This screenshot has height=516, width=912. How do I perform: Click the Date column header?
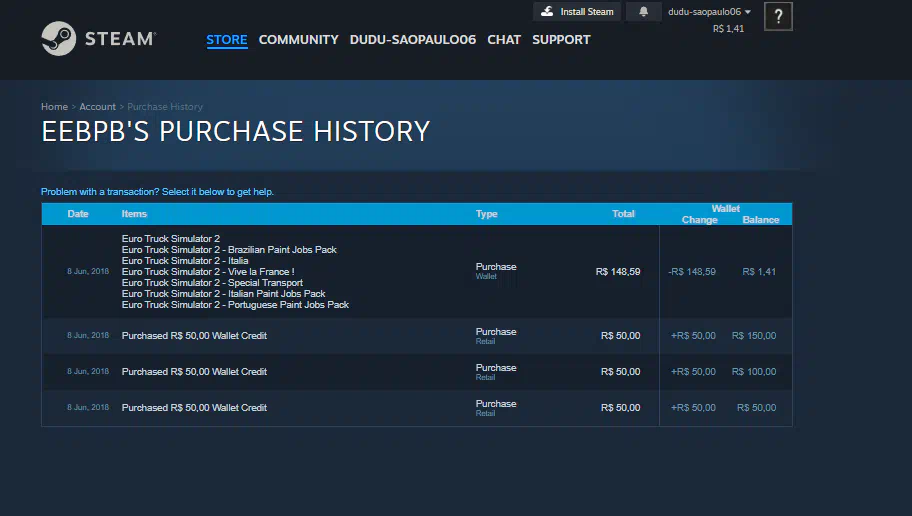pos(78,214)
